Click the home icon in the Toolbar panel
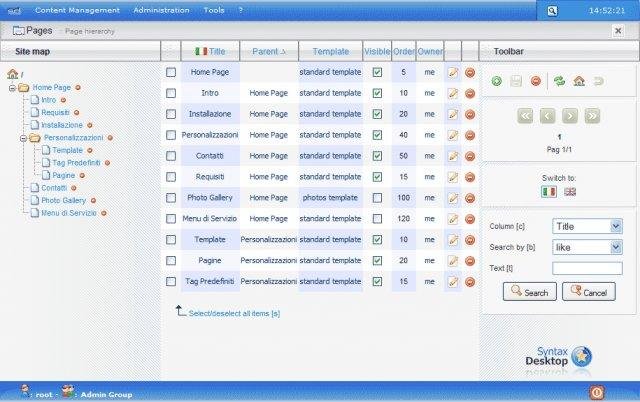The width and height of the screenshot is (640, 402). pos(579,81)
